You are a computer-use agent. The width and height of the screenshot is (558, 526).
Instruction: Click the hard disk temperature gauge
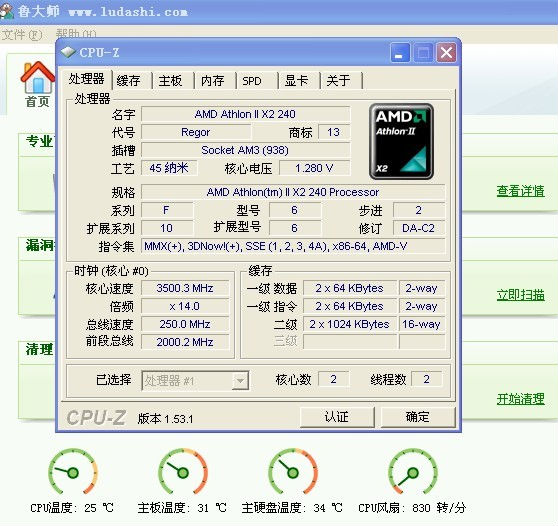(293, 472)
